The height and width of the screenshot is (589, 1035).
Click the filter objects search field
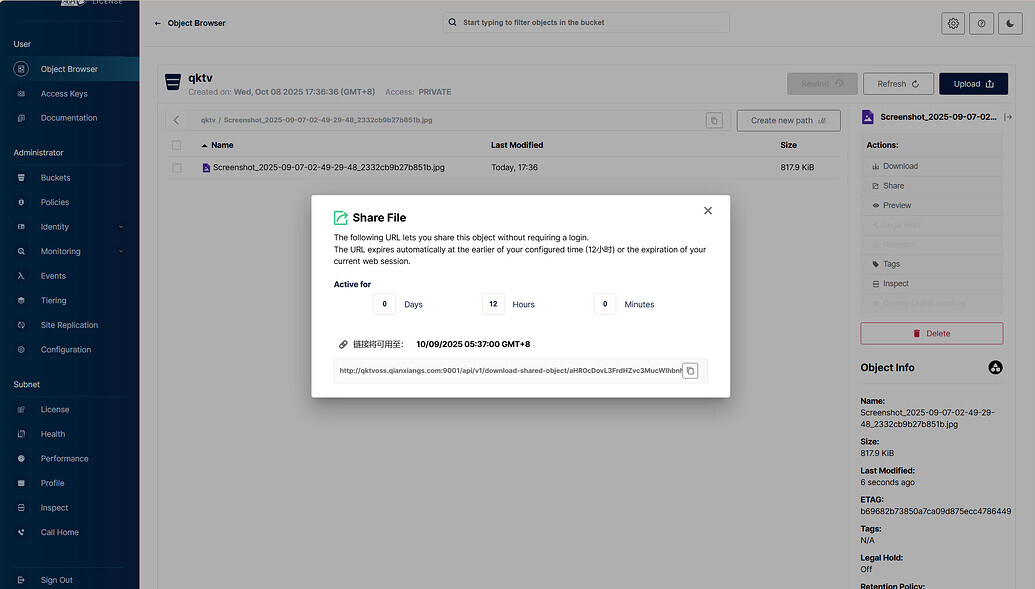tap(586, 22)
